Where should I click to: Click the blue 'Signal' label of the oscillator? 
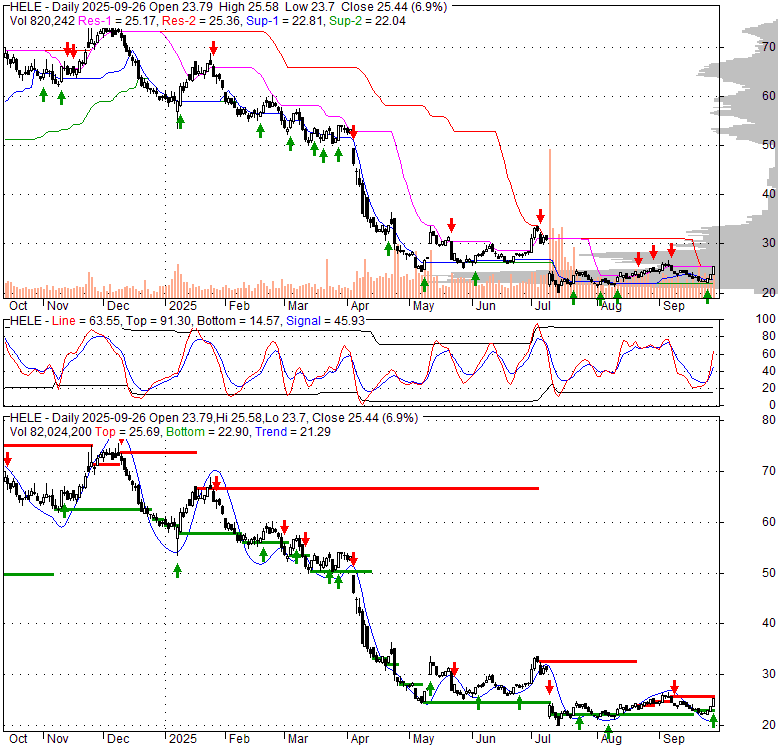[x=303, y=321]
